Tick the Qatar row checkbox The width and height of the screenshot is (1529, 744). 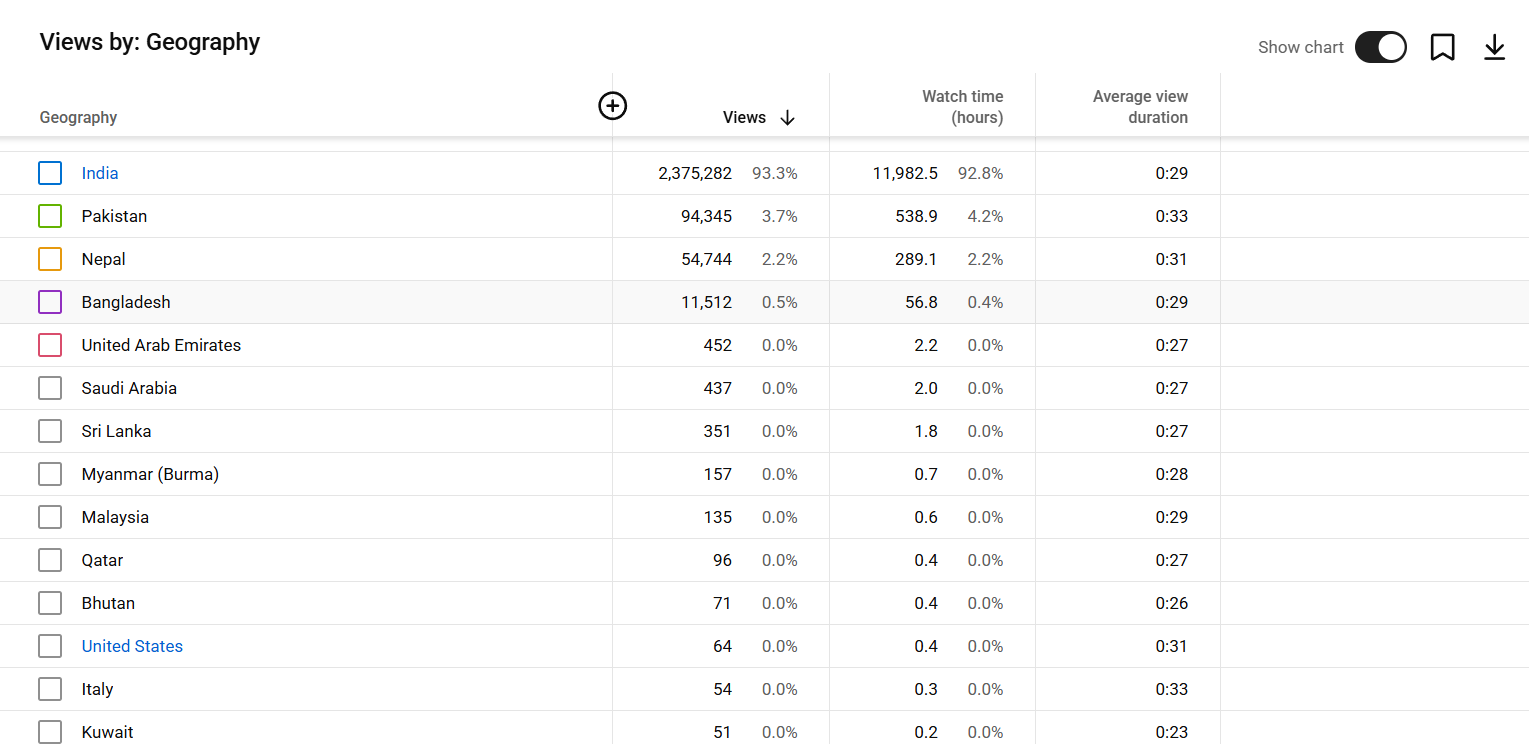pyautogui.click(x=50, y=560)
